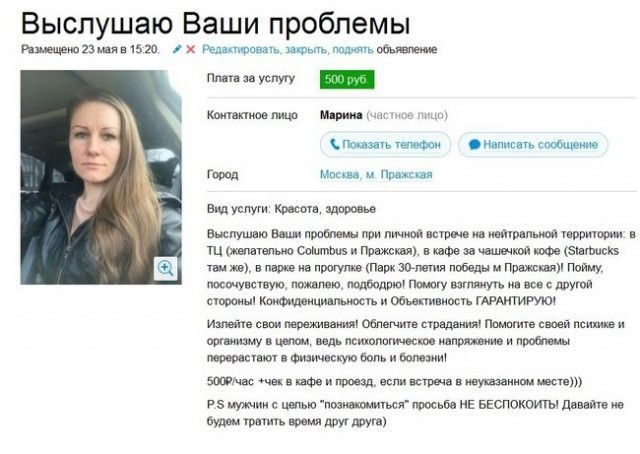Open the Москва, м. Пражская city link
640x454 pixels.
(x=376, y=175)
